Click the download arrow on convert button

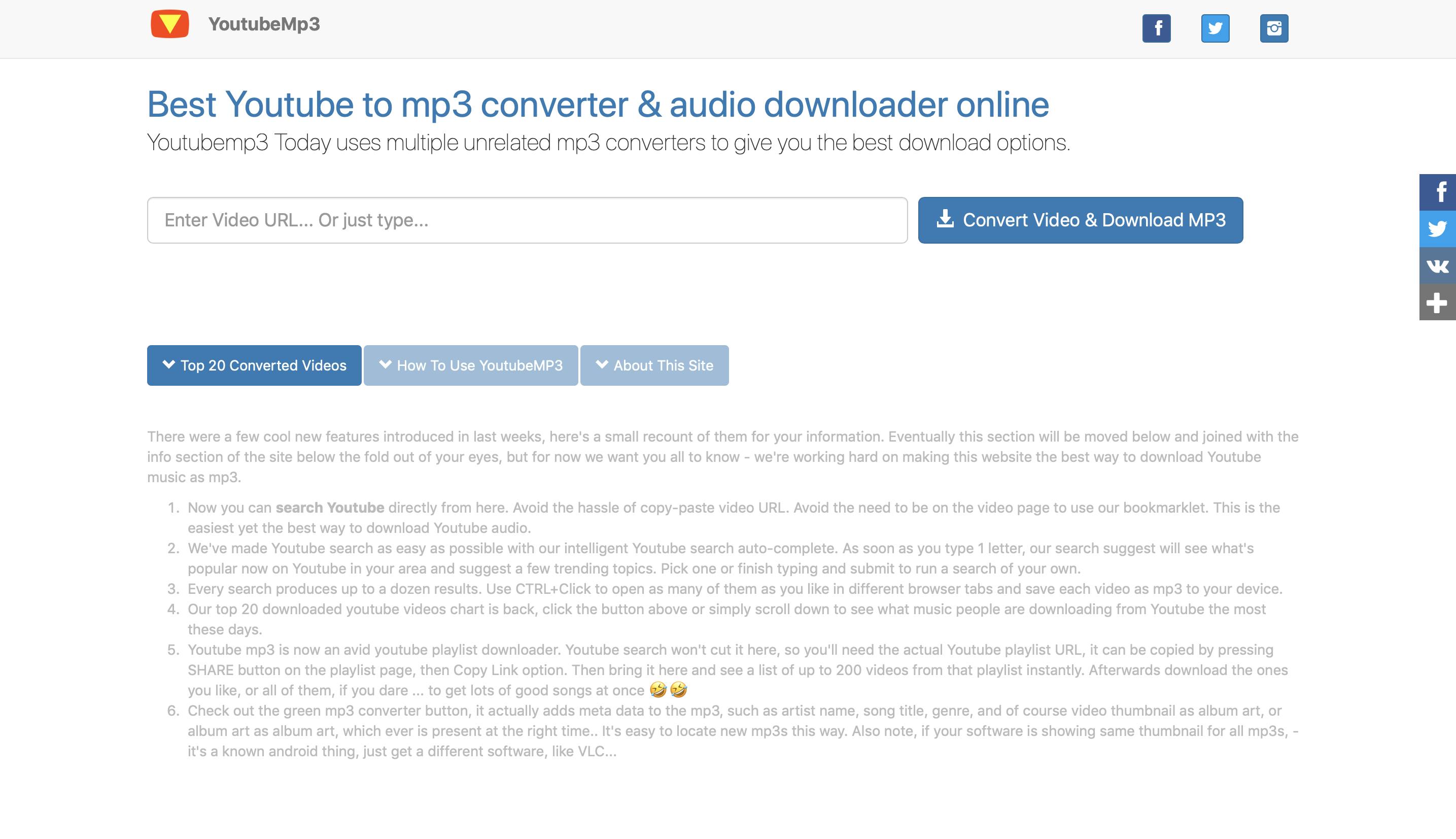[x=945, y=219]
